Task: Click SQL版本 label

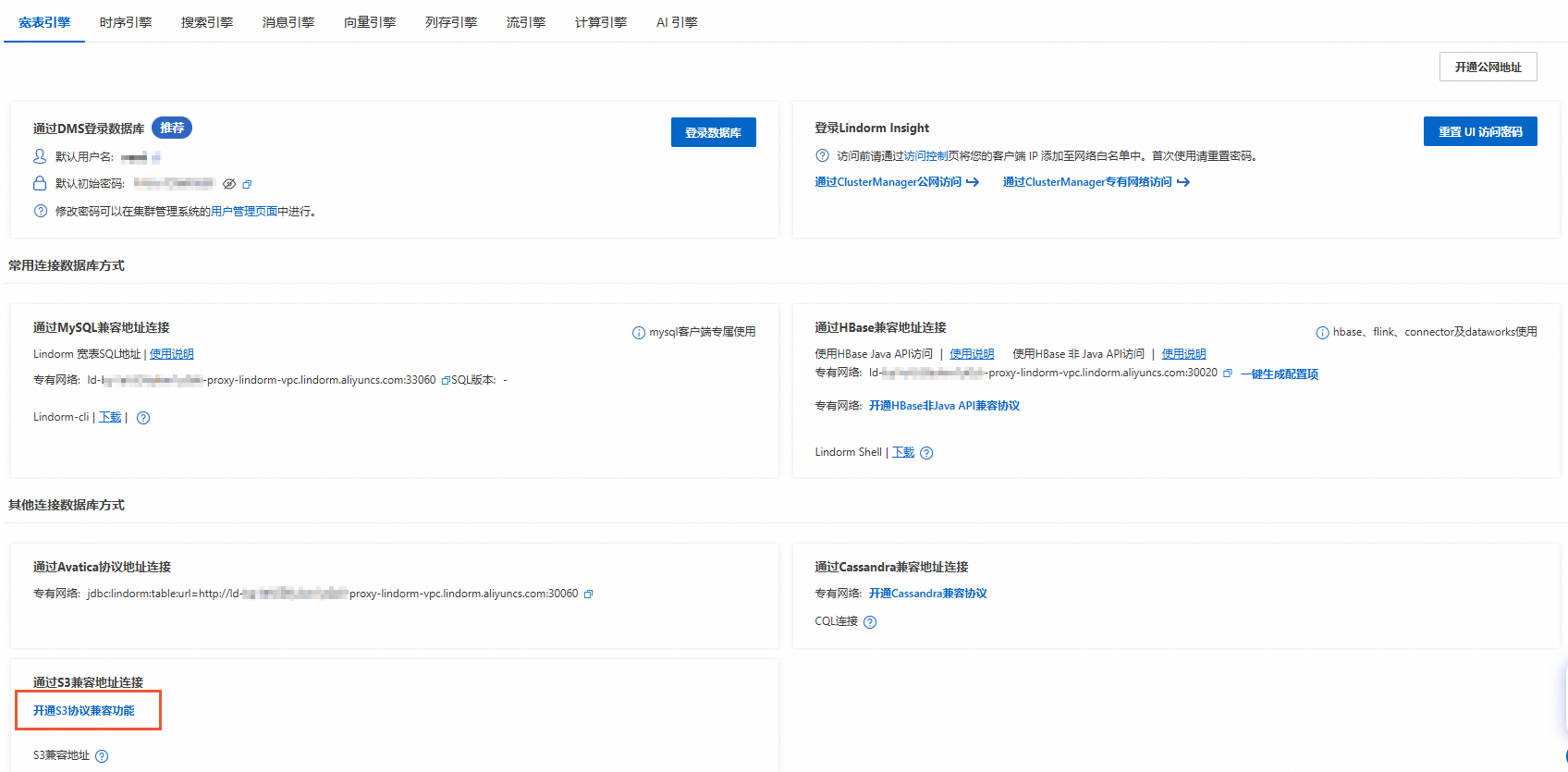Action: click(473, 380)
